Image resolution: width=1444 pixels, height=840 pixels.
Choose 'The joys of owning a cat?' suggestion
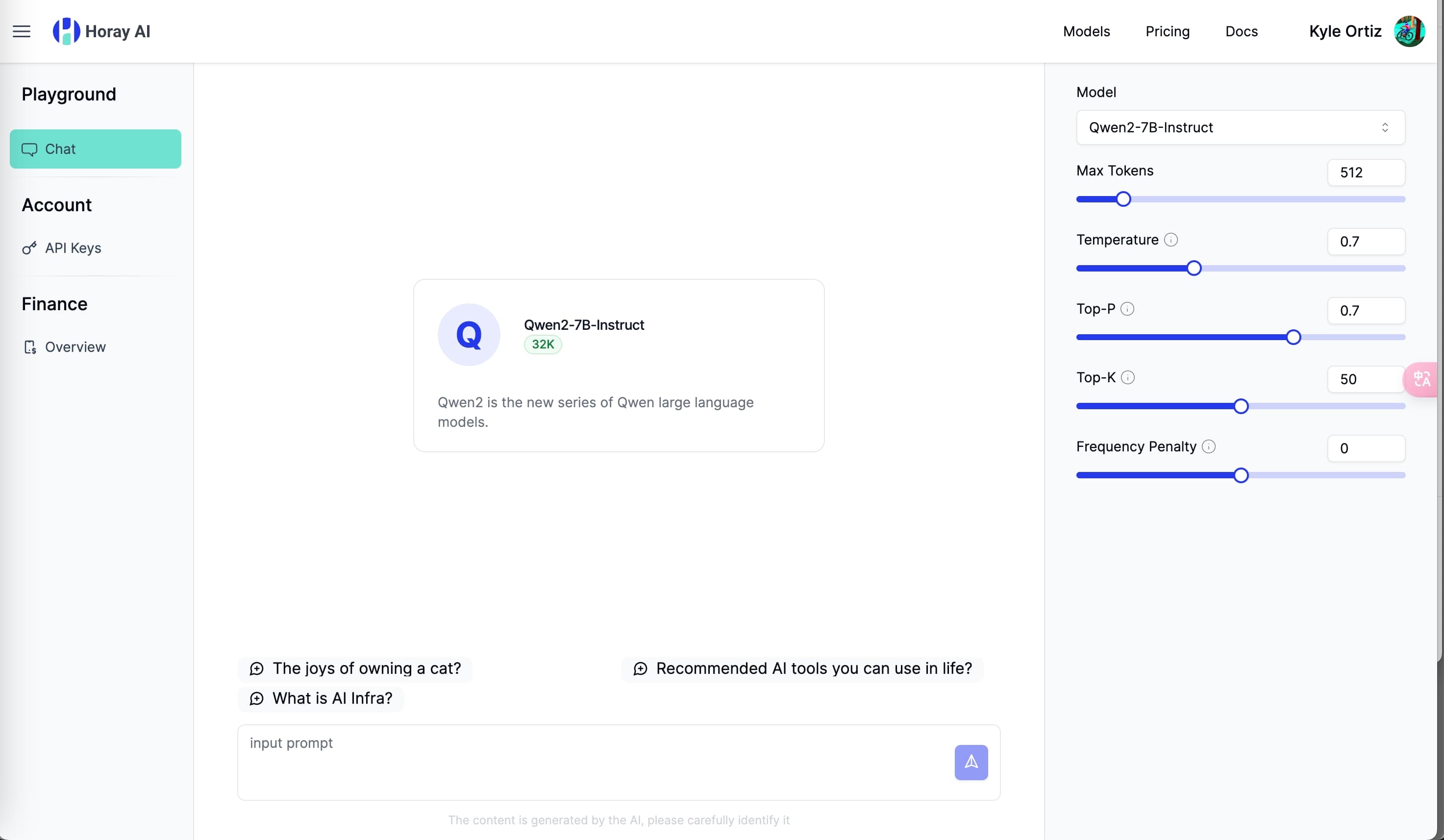pyautogui.click(x=355, y=668)
